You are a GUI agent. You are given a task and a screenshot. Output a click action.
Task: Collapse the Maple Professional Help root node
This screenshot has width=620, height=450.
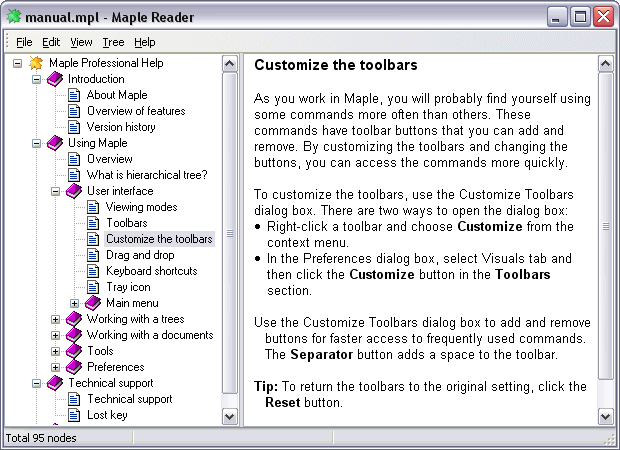(x=17, y=63)
